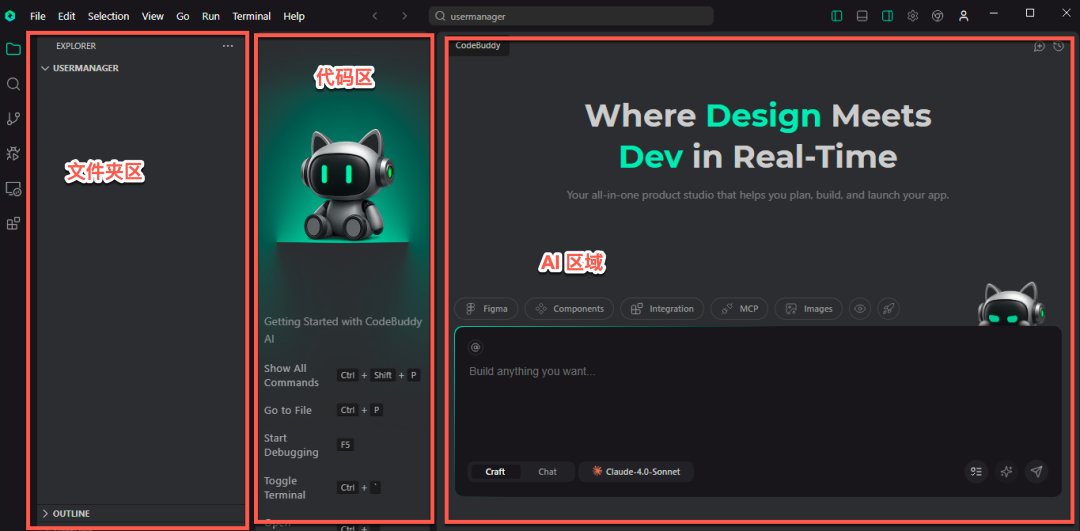Screen dimensions: 1080x531
Task: Open the File menu
Action: [x=39, y=16]
